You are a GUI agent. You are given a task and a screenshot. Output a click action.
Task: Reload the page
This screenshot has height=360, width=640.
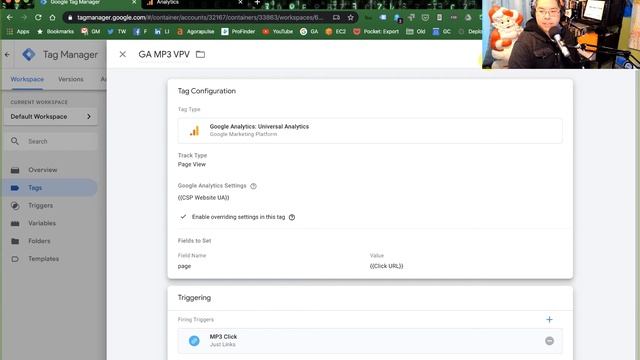coord(38,18)
